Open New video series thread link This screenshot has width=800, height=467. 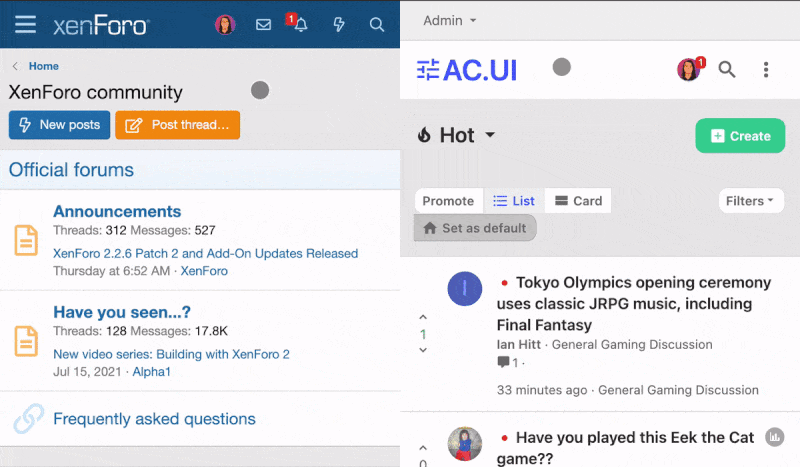coord(171,354)
